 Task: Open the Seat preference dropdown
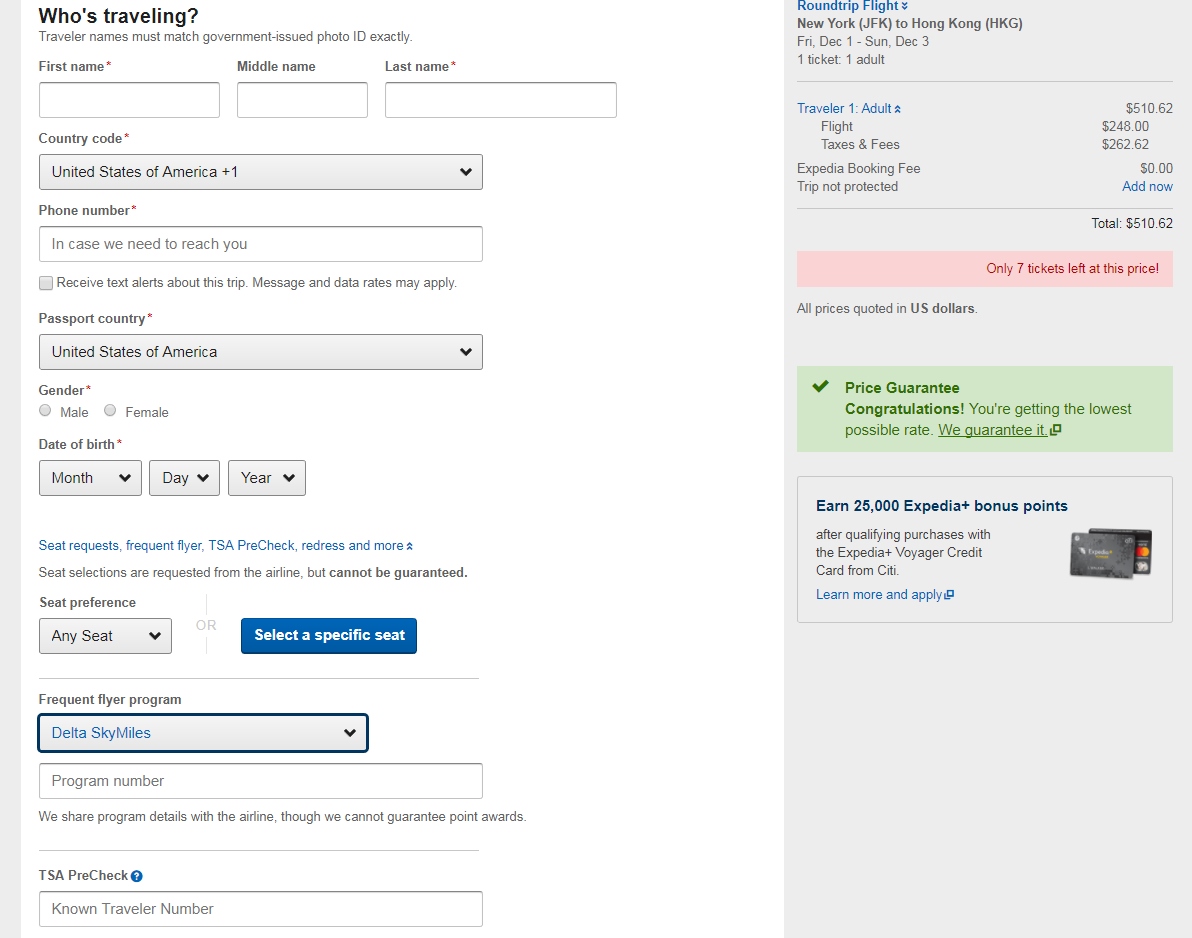[x=105, y=636]
